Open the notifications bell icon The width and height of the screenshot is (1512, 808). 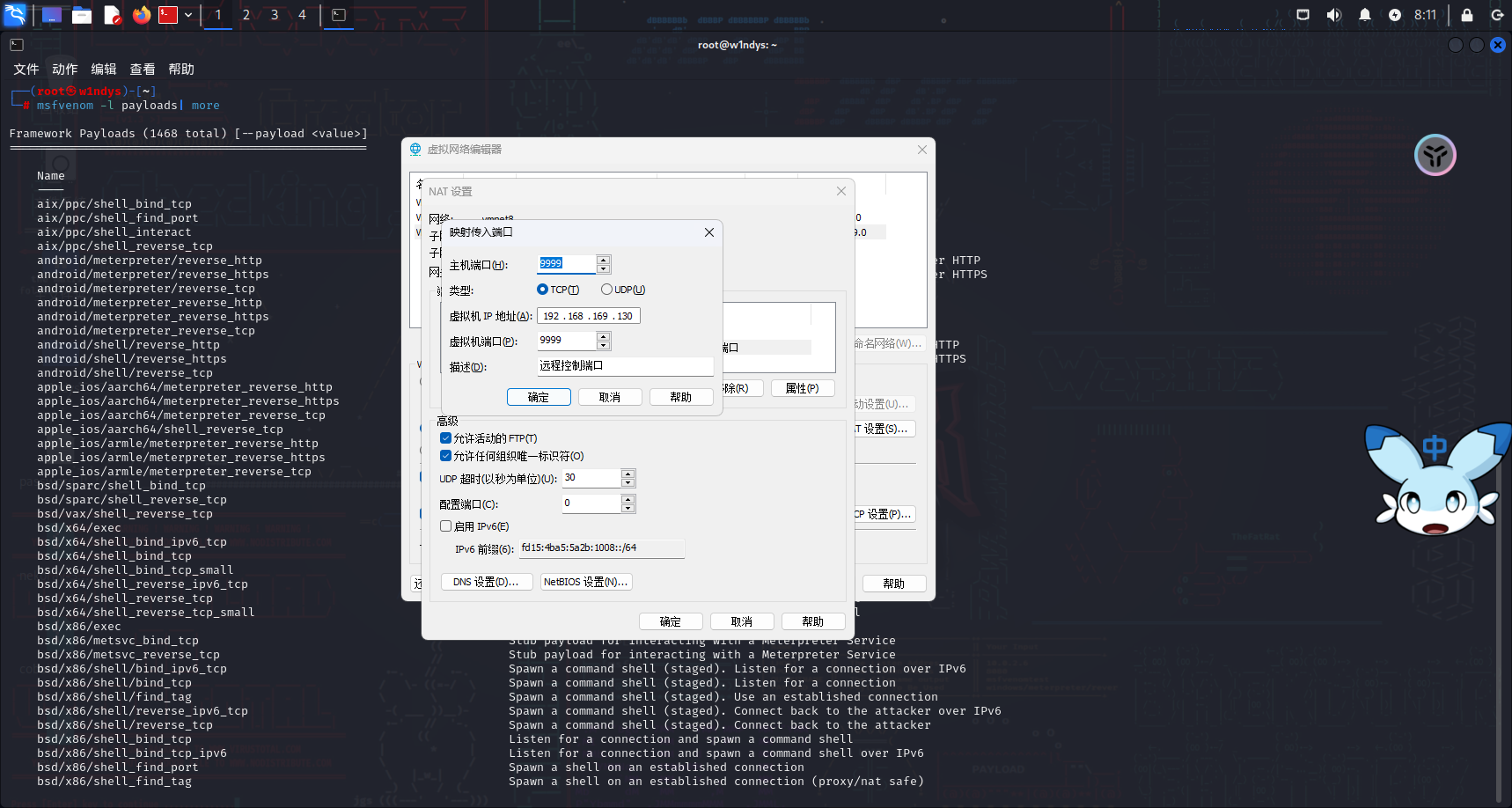1364,15
